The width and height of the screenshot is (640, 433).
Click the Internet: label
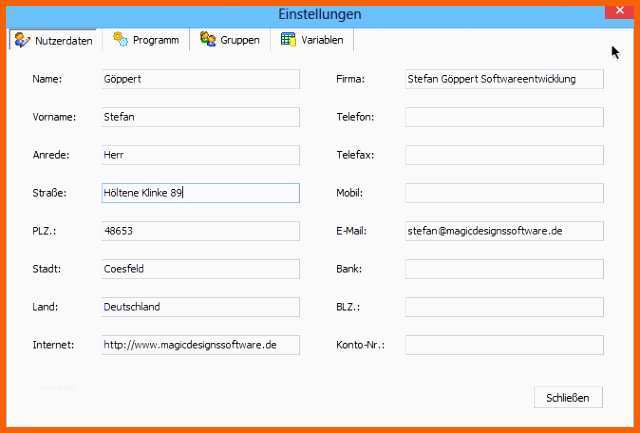[x=53, y=345]
